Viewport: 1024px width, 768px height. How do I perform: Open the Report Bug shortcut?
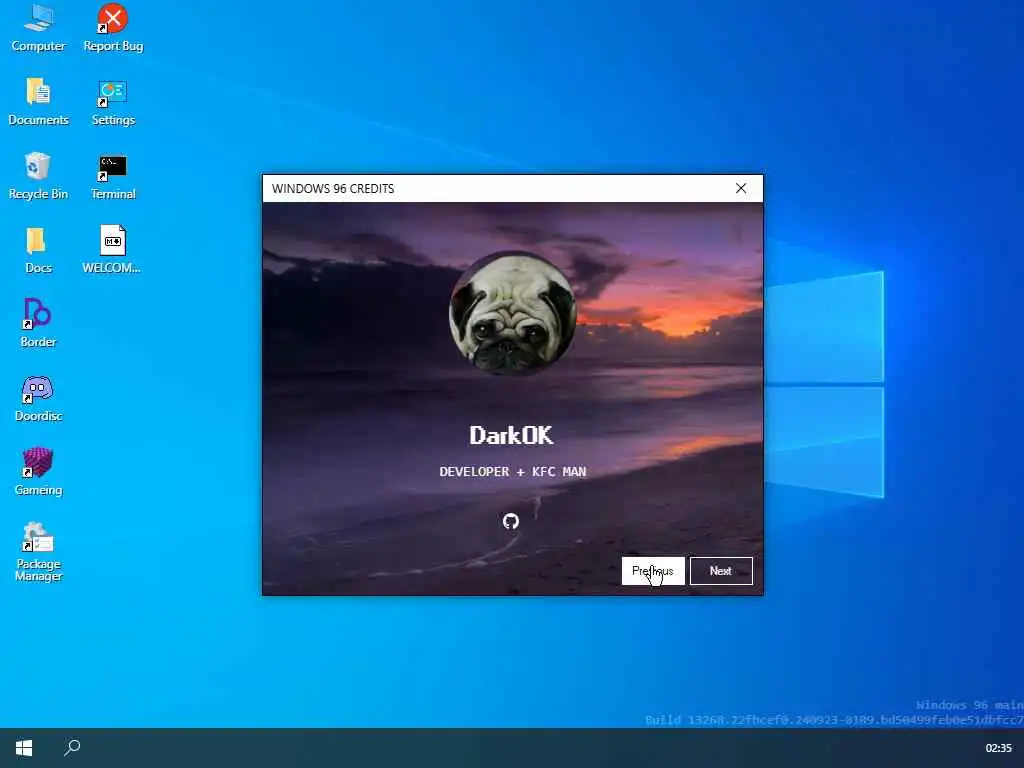tap(113, 27)
